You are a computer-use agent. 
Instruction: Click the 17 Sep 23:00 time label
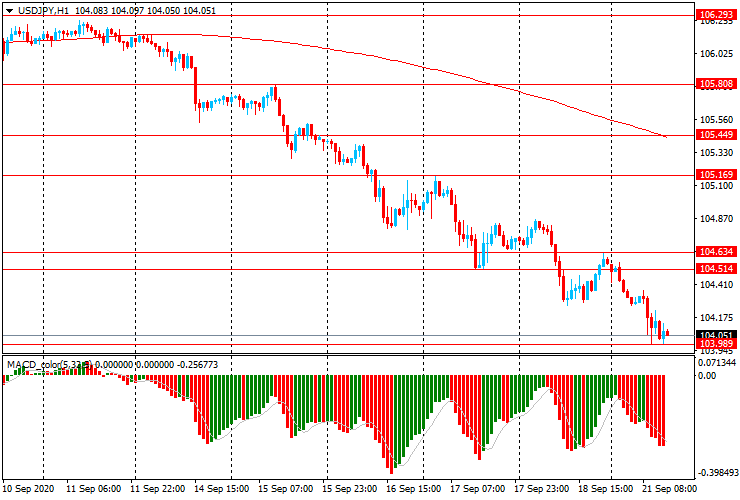click(x=542, y=488)
